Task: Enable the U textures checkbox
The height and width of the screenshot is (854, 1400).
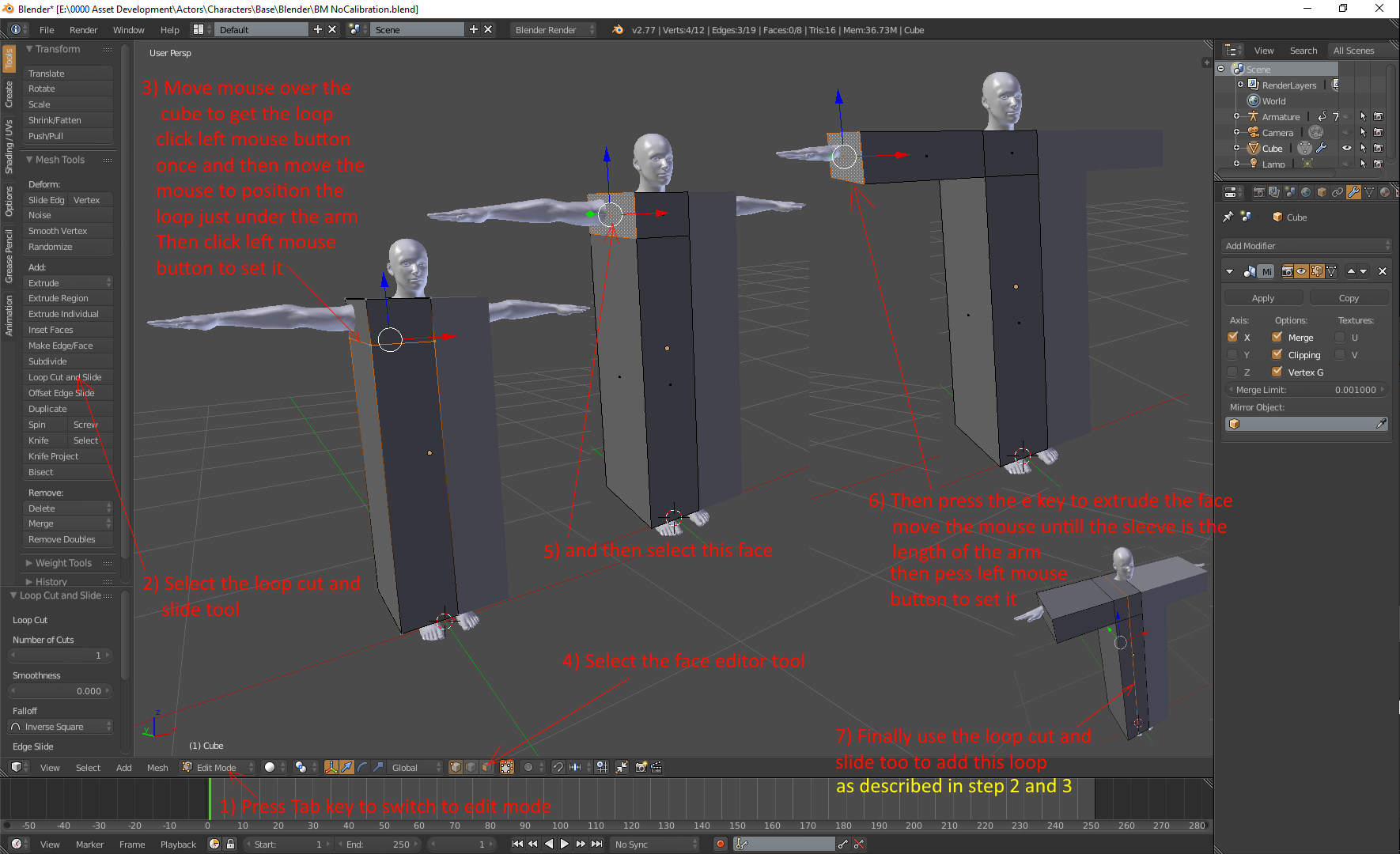Action: pyautogui.click(x=1340, y=337)
